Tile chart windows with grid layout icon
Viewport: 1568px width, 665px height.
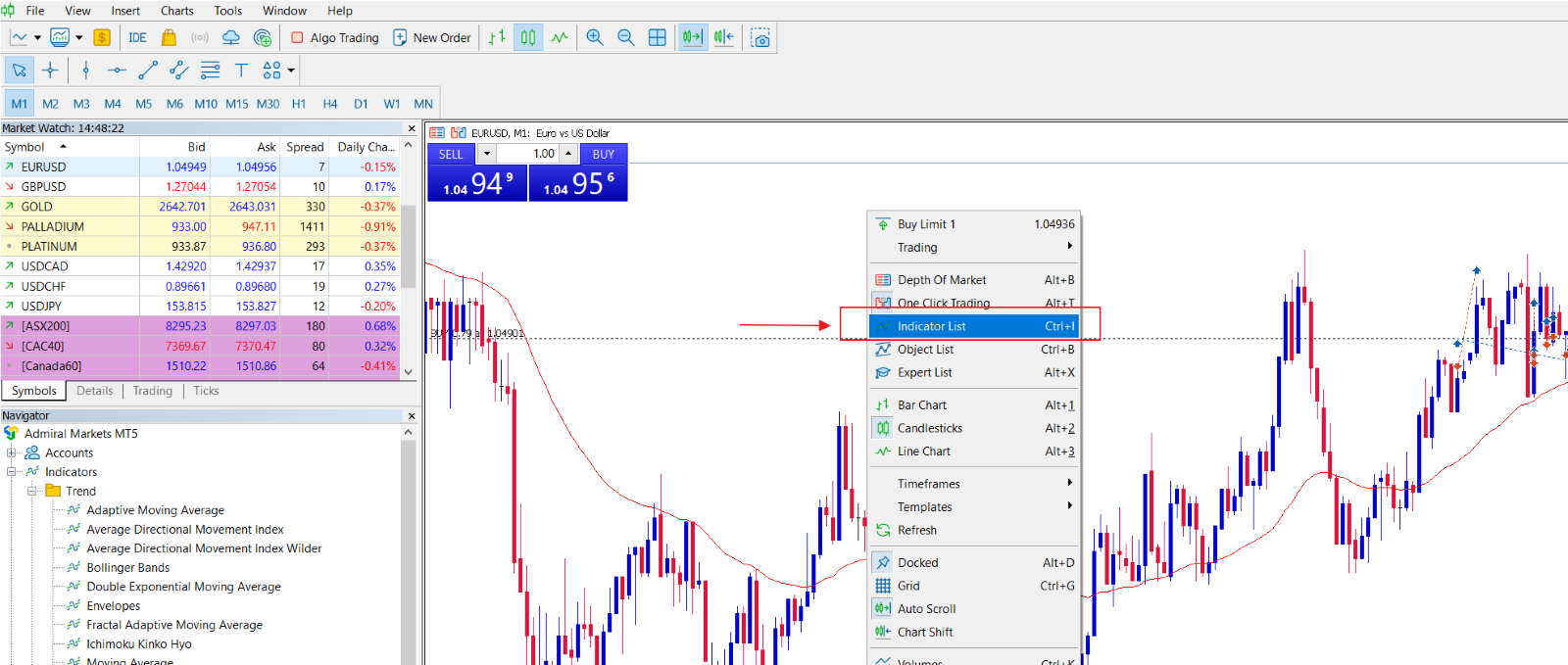[658, 37]
